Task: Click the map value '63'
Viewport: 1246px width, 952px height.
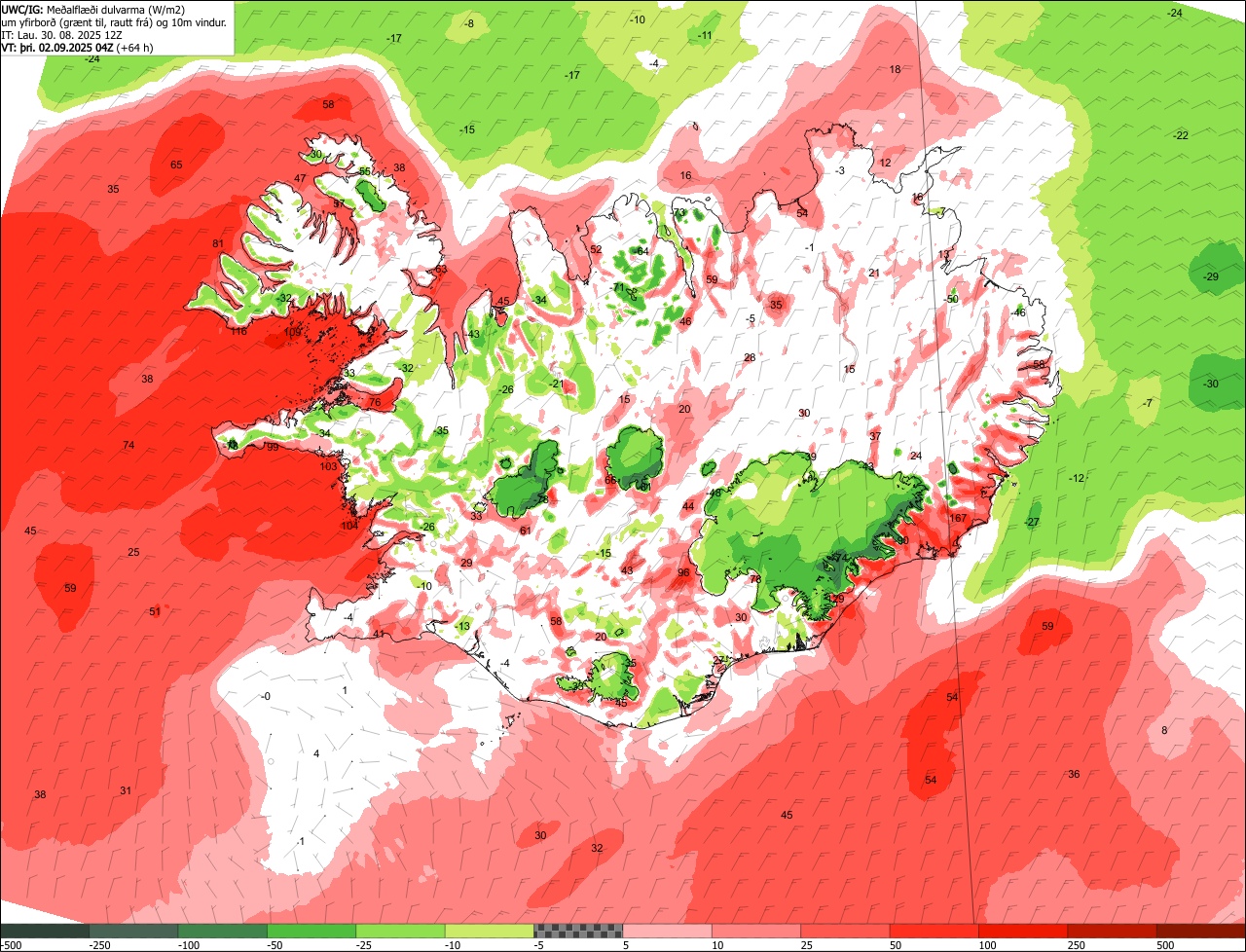Action: pyautogui.click(x=441, y=269)
